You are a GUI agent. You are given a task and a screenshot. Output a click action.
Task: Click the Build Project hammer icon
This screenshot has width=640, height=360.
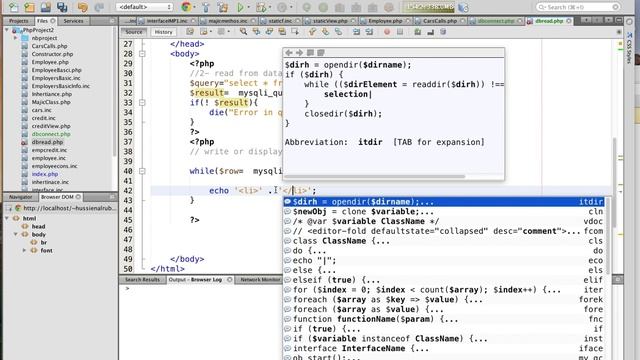[206, 7]
